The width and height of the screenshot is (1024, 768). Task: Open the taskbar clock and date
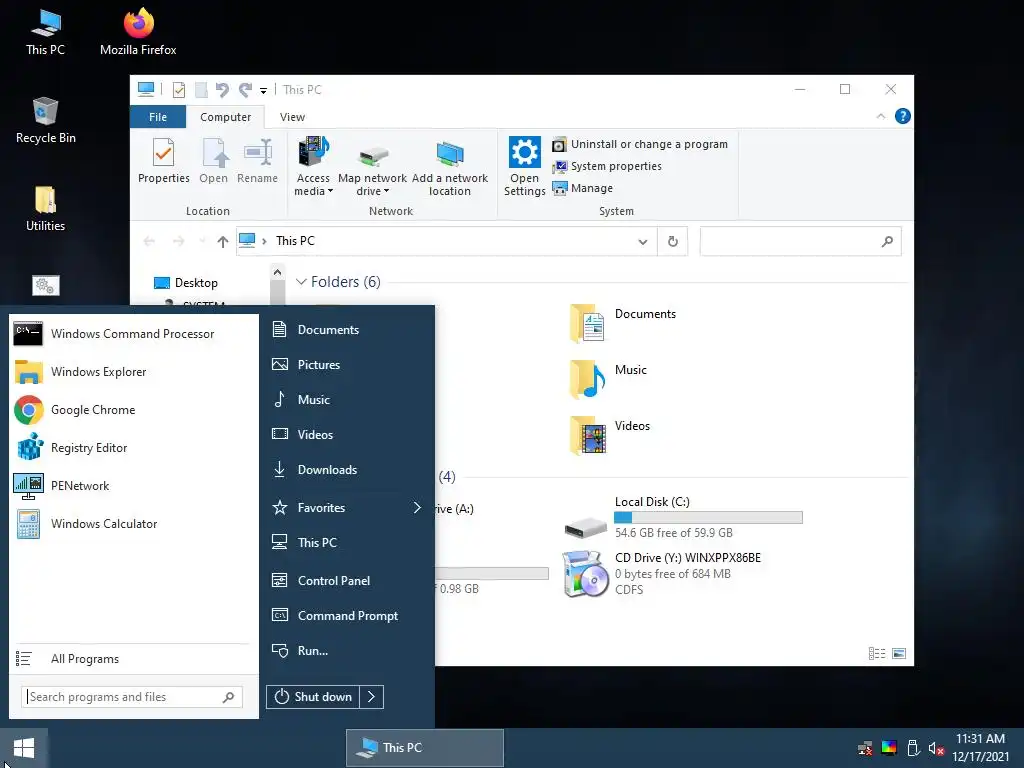click(x=980, y=748)
